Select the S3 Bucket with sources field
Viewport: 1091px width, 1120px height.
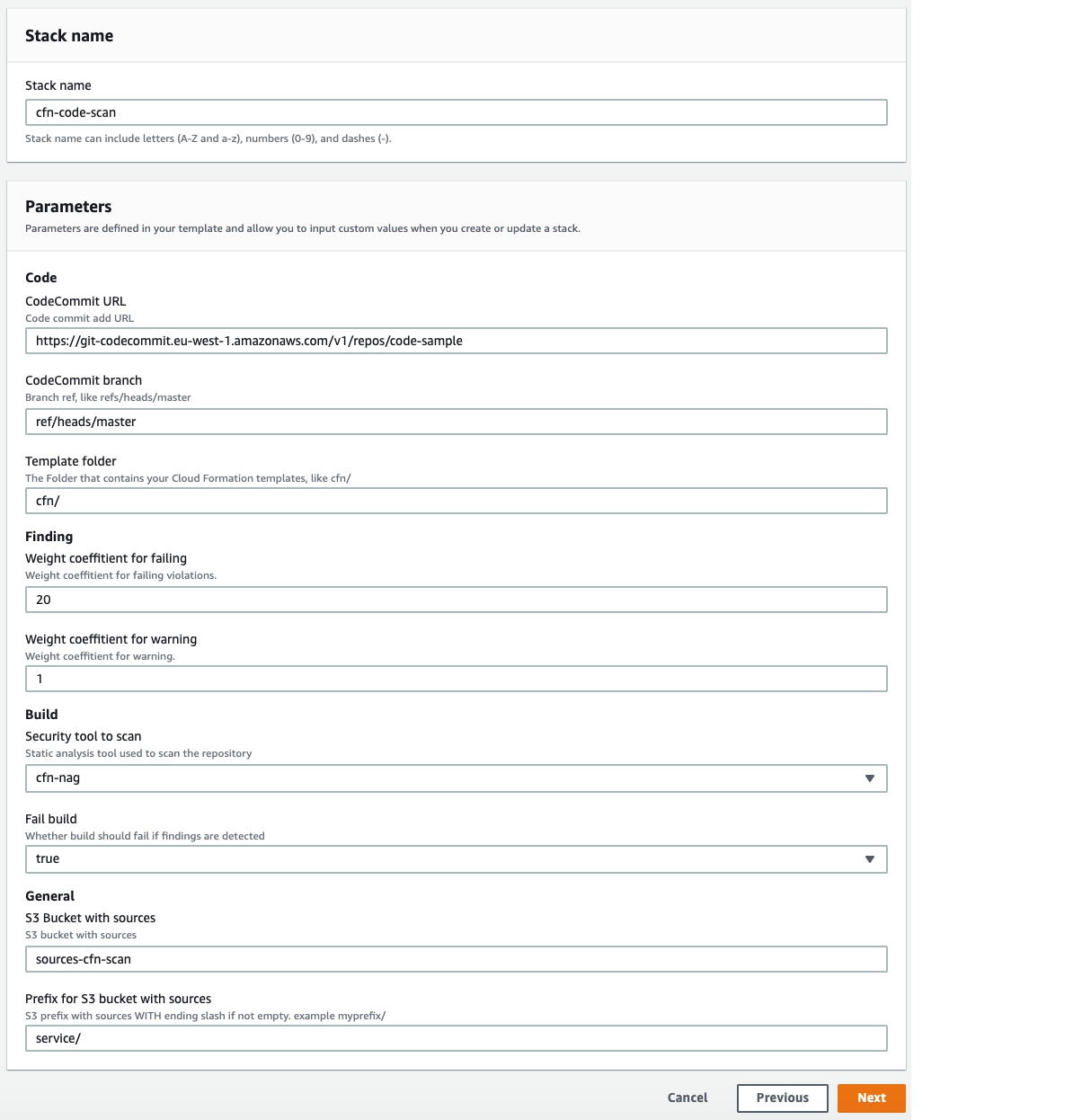pos(456,959)
